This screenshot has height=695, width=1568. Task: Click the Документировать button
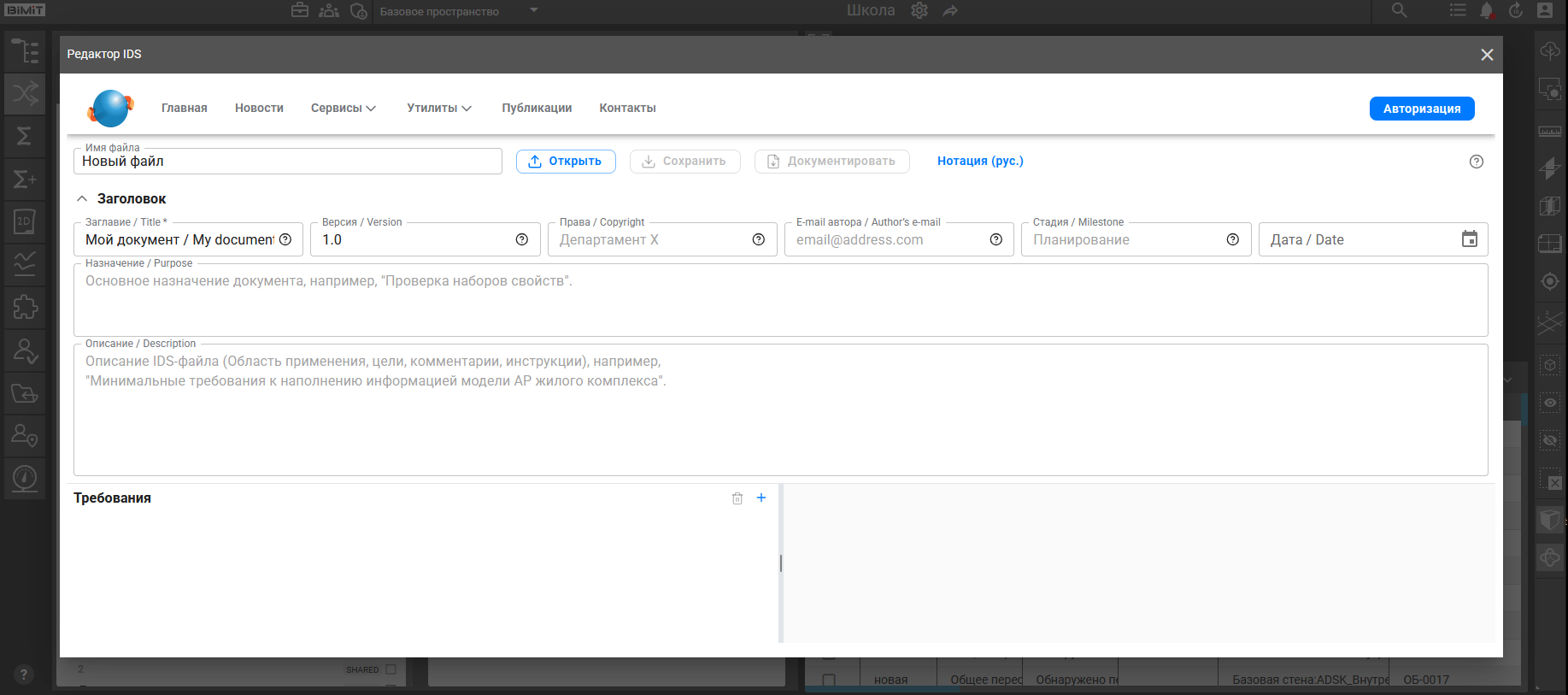[832, 162]
